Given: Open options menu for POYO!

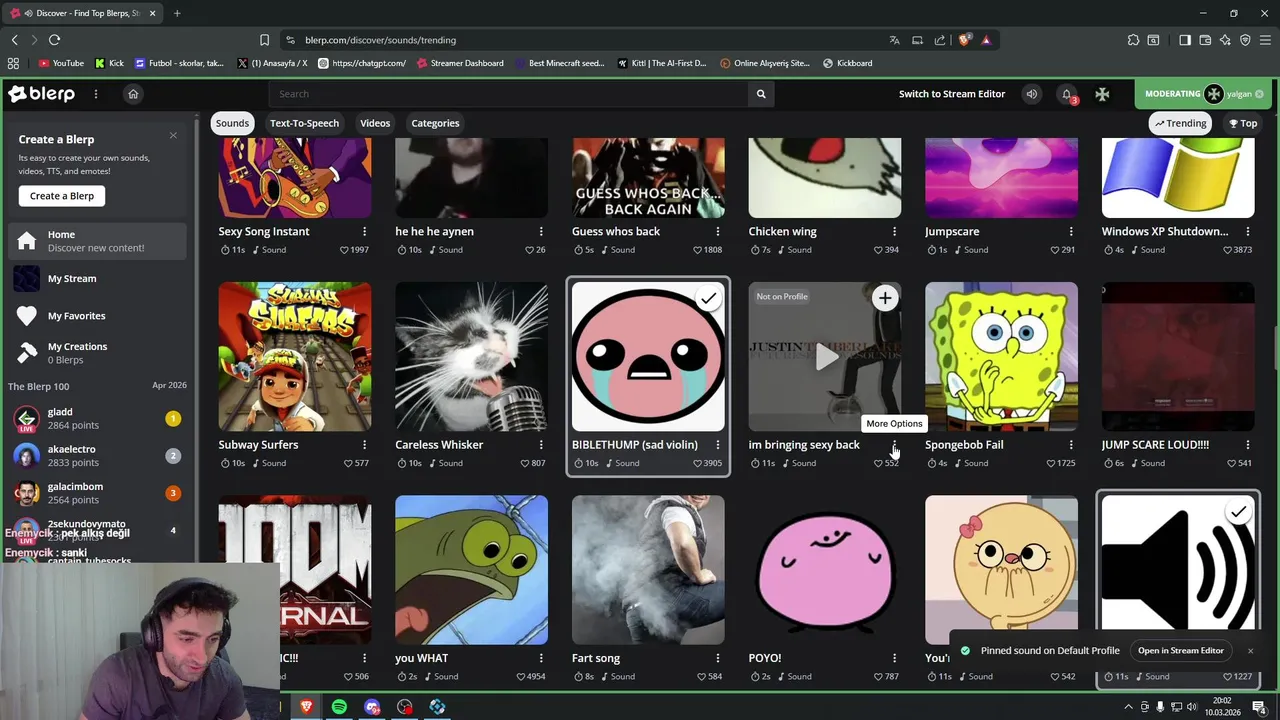Looking at the screenshot, I should [x=894, y=658].
